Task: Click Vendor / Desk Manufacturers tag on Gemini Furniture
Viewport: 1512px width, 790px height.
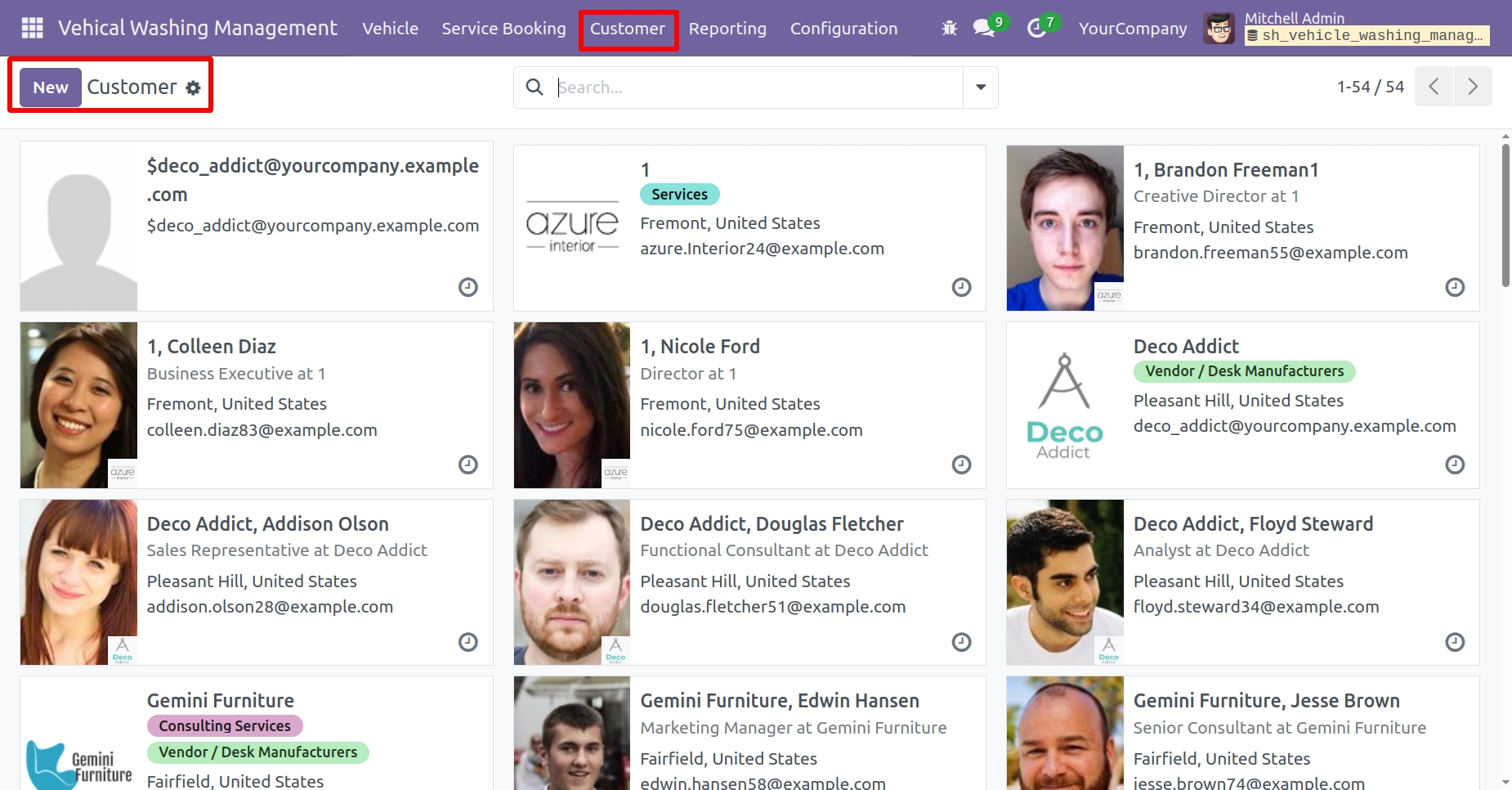Action: (x=257, y=752)
